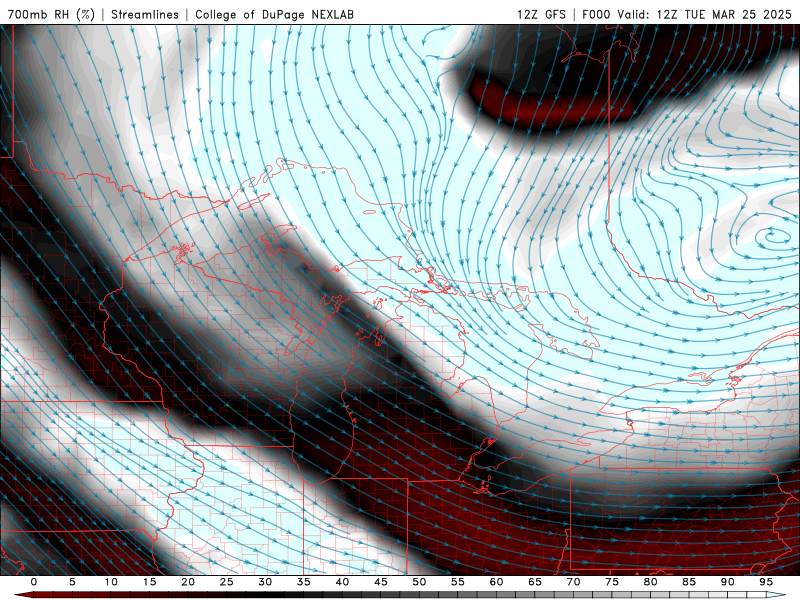Click the "12Z GFS" model run label
800x600 pixels.
point(541,14)
